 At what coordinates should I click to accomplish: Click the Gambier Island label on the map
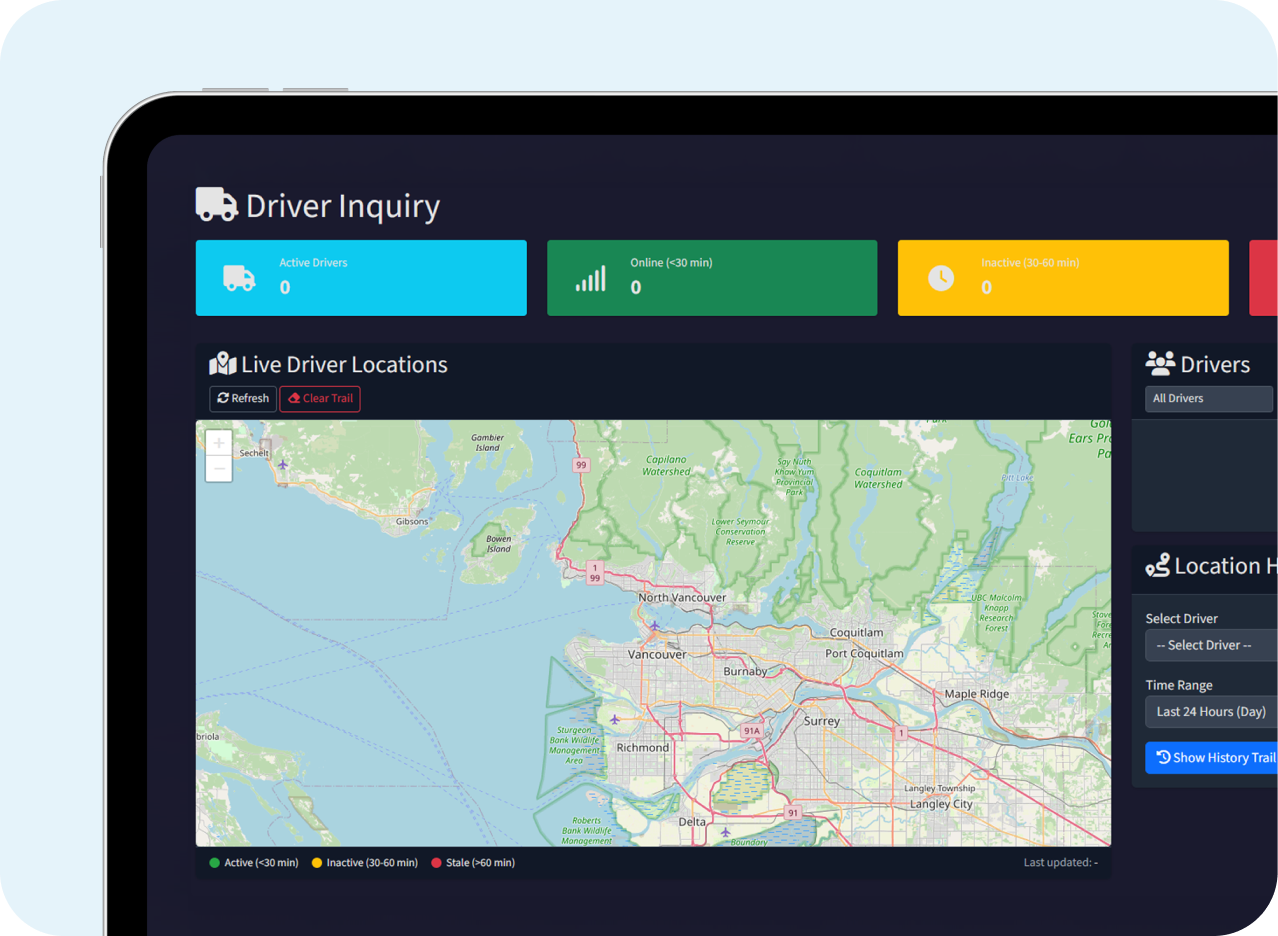(x=487, y=442)
